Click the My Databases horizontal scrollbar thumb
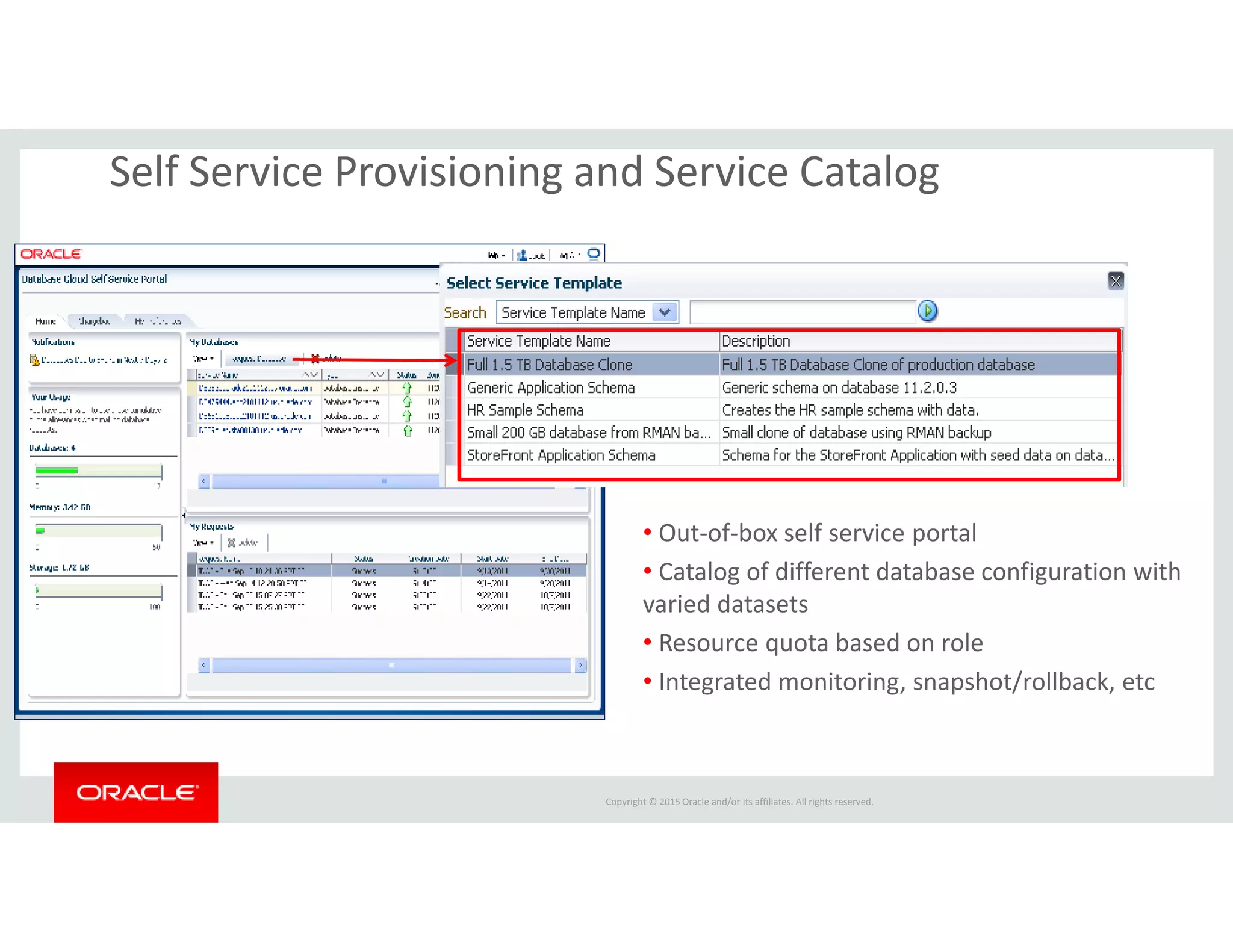1233x952 pixels. (x=384, y=481)
